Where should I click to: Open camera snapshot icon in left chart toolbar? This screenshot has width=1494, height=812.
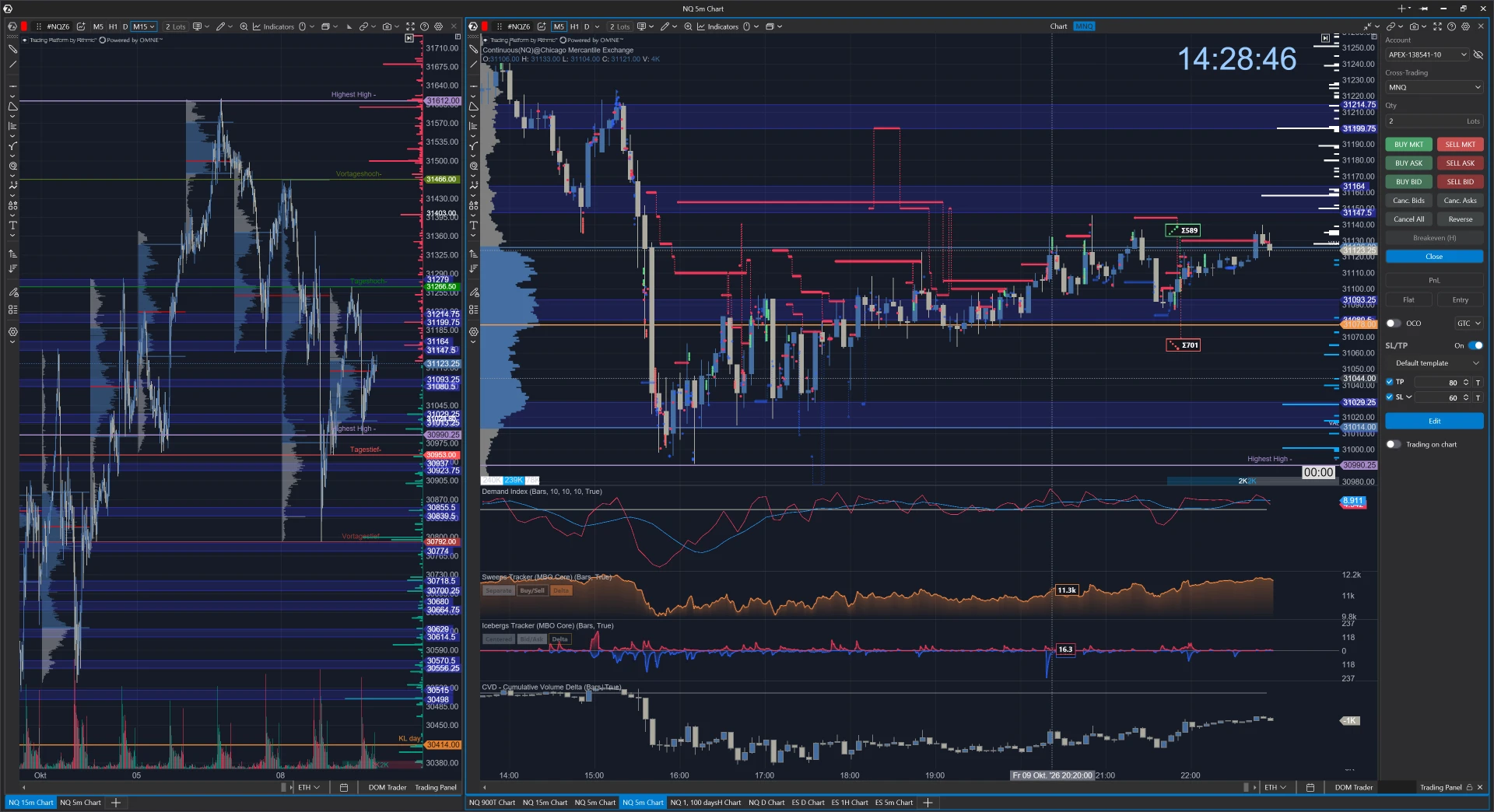(387, 26)
